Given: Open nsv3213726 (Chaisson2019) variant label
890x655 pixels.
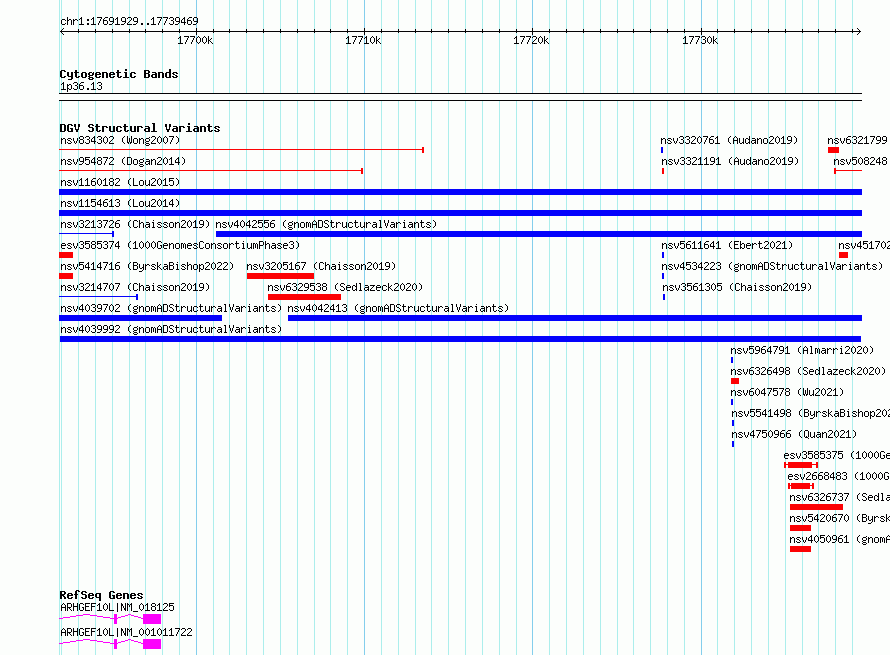Looking at the screenshot, I should tap(135, 224).
